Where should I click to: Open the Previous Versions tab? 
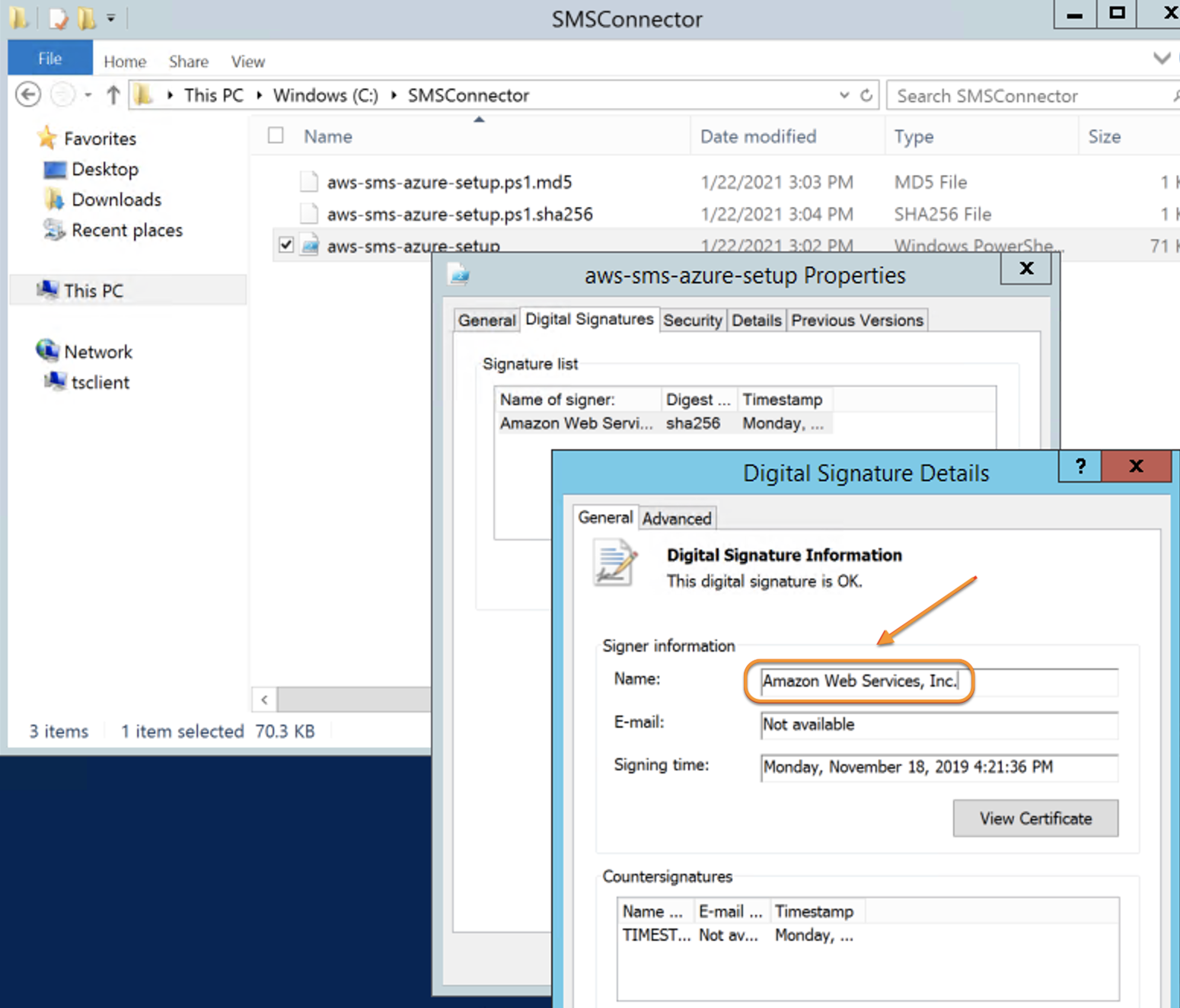pos(857,321)
